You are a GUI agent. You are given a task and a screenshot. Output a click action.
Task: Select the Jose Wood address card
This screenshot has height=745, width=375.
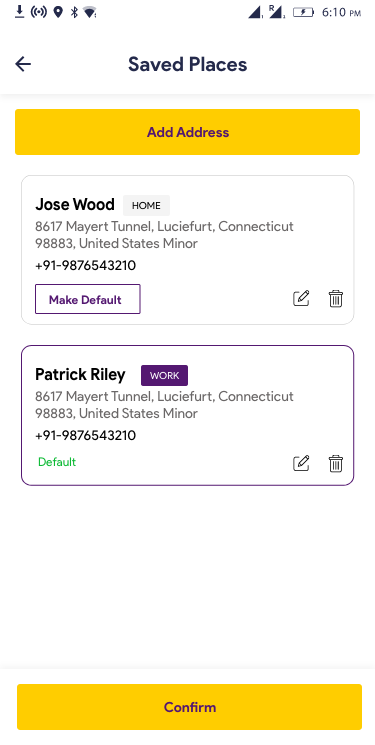(187, 250)
